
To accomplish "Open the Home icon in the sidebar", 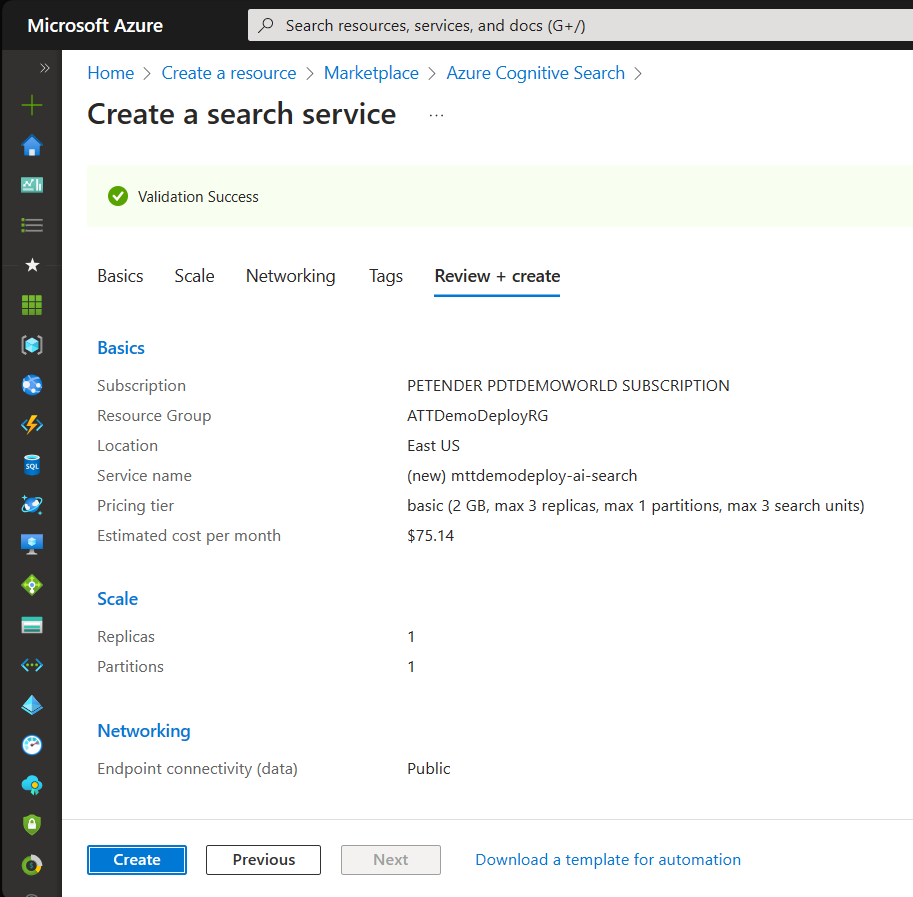I will coord(32,146).
